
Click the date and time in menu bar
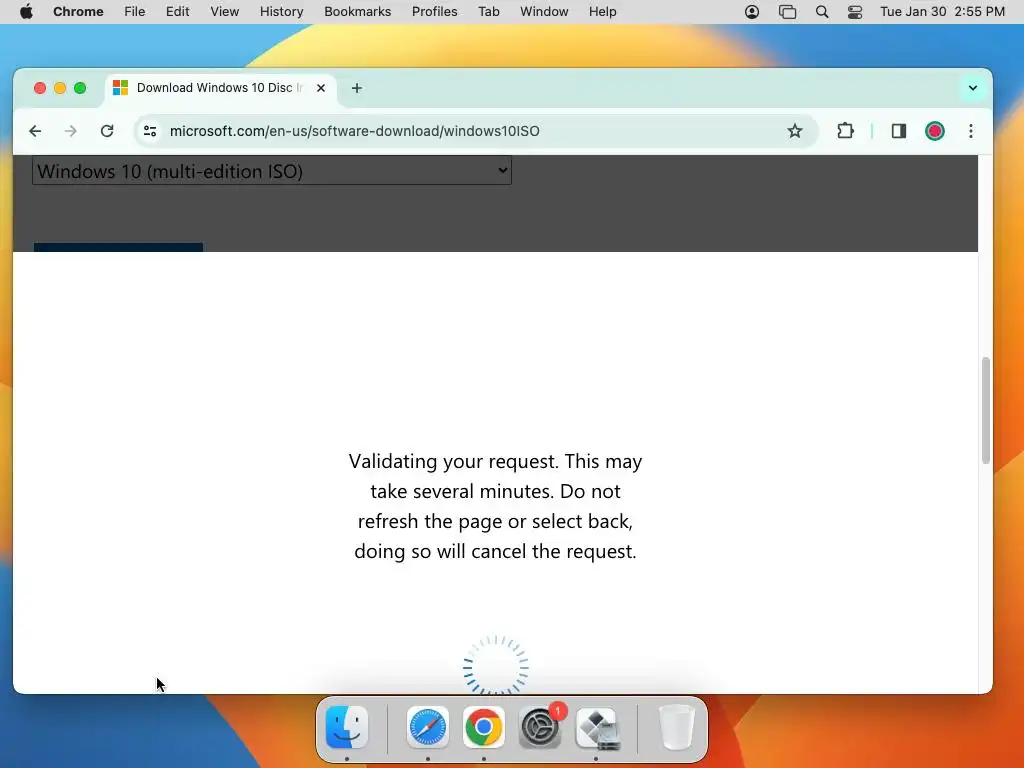[x=942, y=12]
